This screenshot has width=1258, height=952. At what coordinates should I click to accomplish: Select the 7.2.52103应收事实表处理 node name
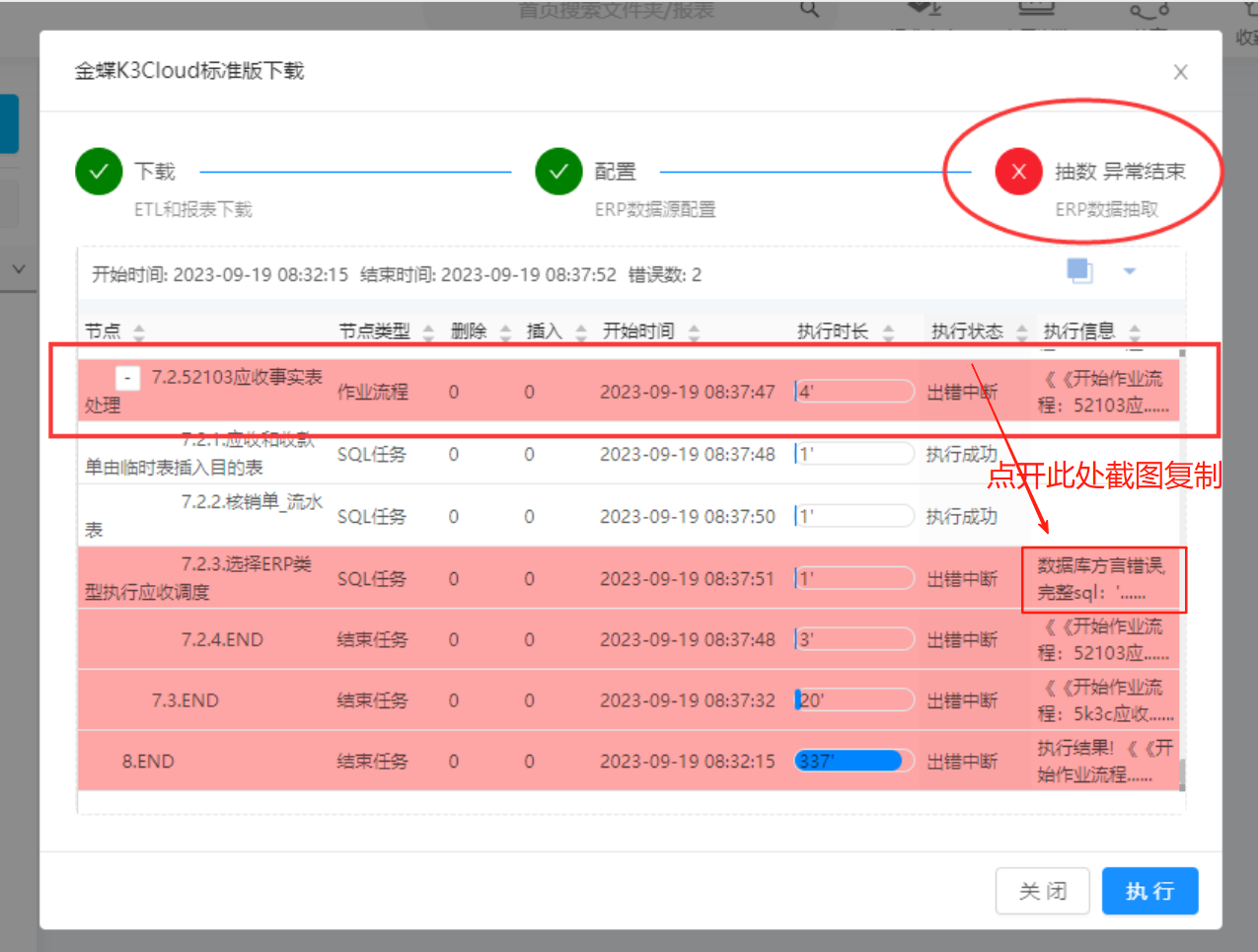pyautogui.click(x=204, y=391)
